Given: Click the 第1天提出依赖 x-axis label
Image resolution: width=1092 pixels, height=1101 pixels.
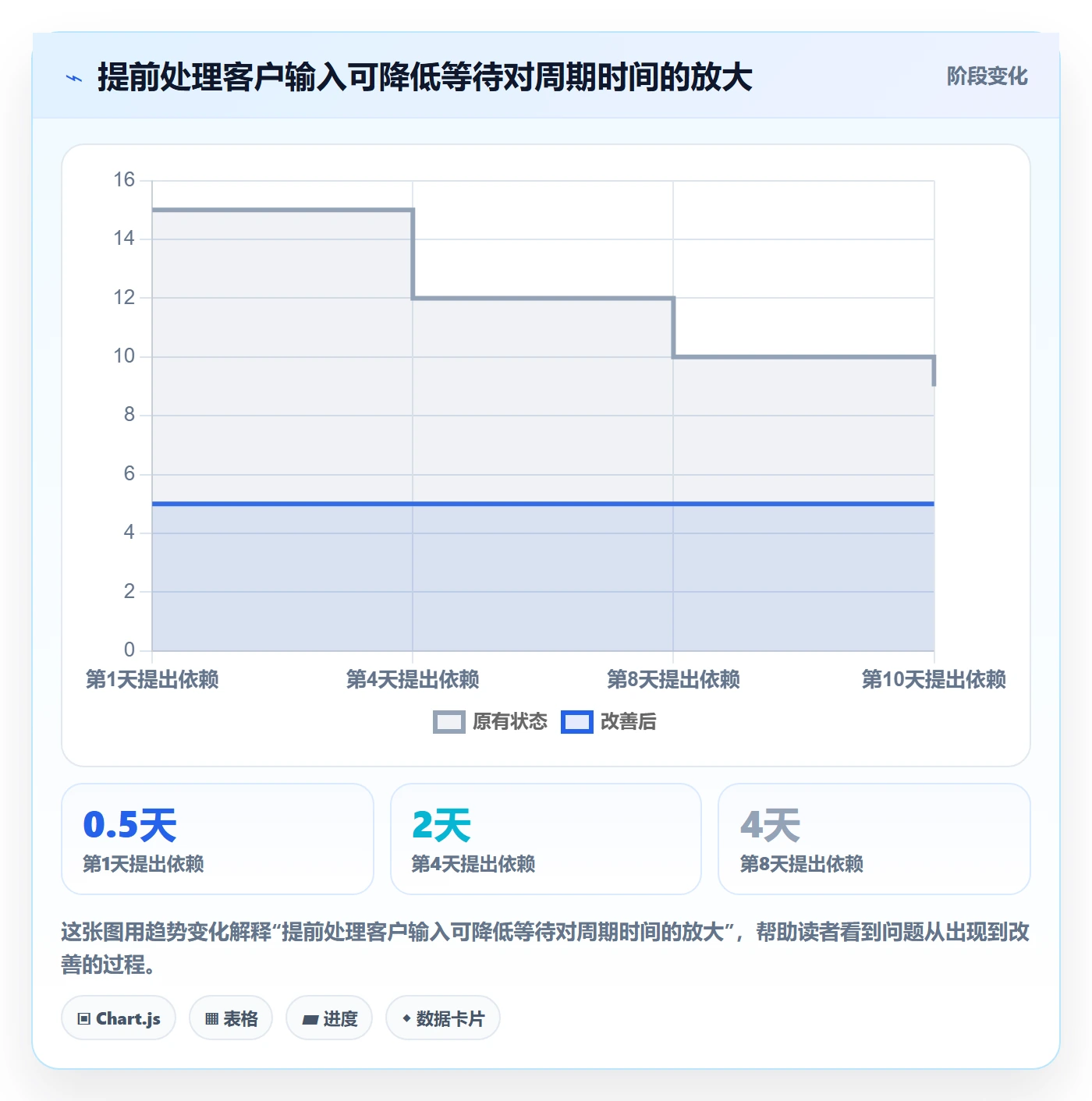Looking at the screenshot, I should 152,679.
